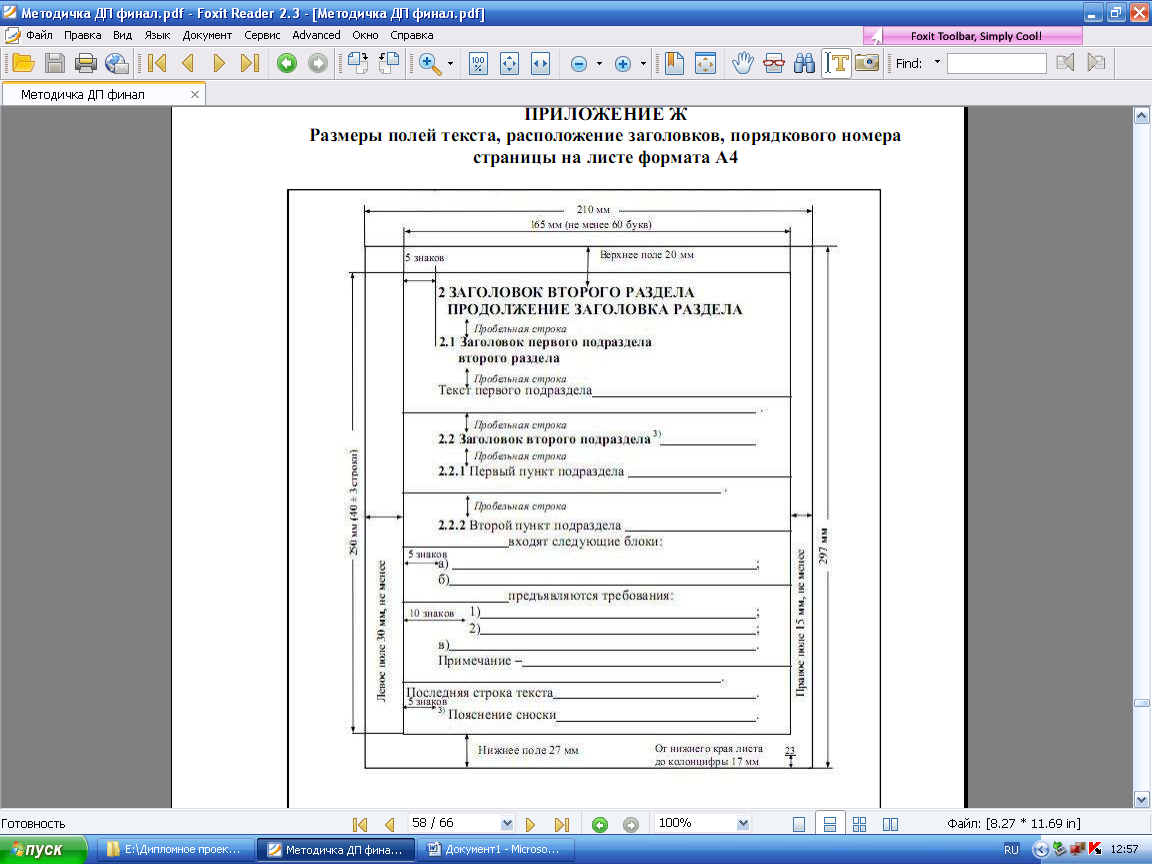
Task: Open the Окно menu
Action: [365, 35]
